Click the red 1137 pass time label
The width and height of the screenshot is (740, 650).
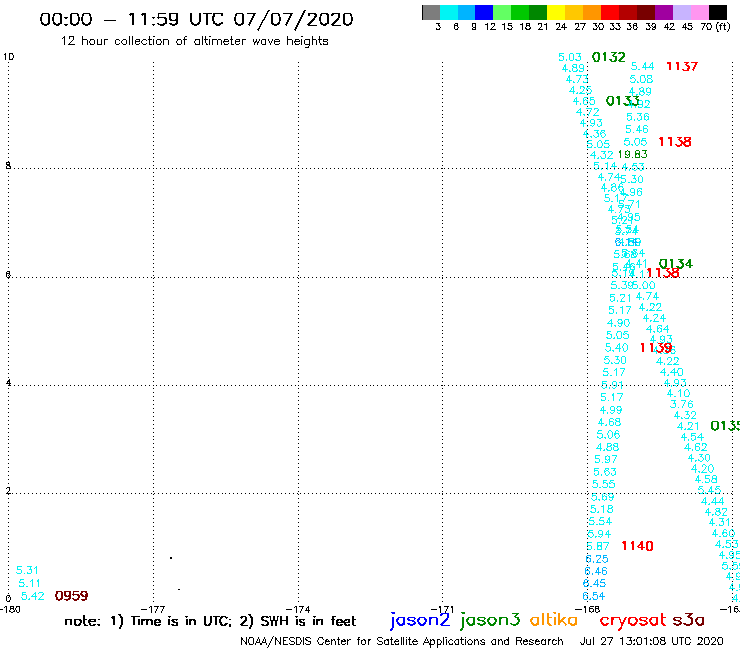pos(681,67)
